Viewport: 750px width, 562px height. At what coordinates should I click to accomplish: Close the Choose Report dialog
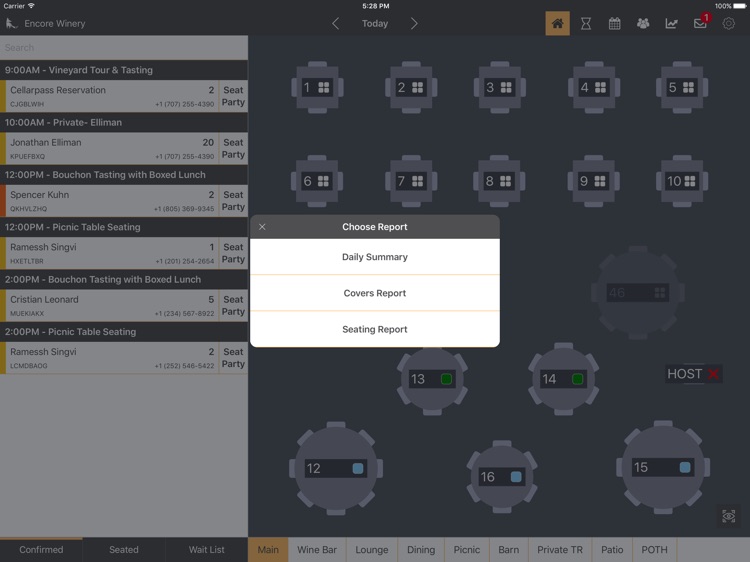click(262, 227)
